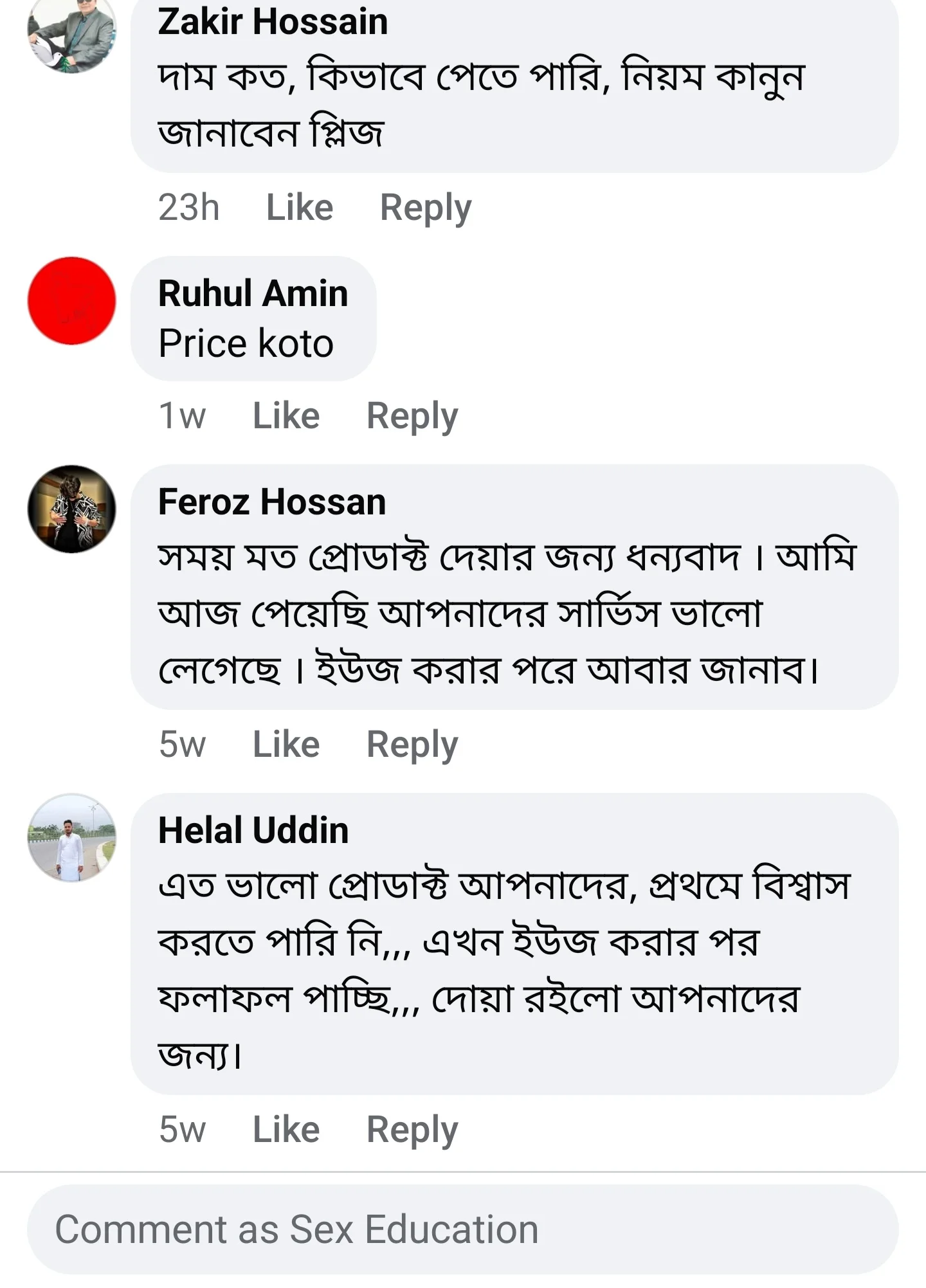Reply to Feroz Hossan's comment
The width and height of the screenshot is (926, 1288).
[412, 743]
